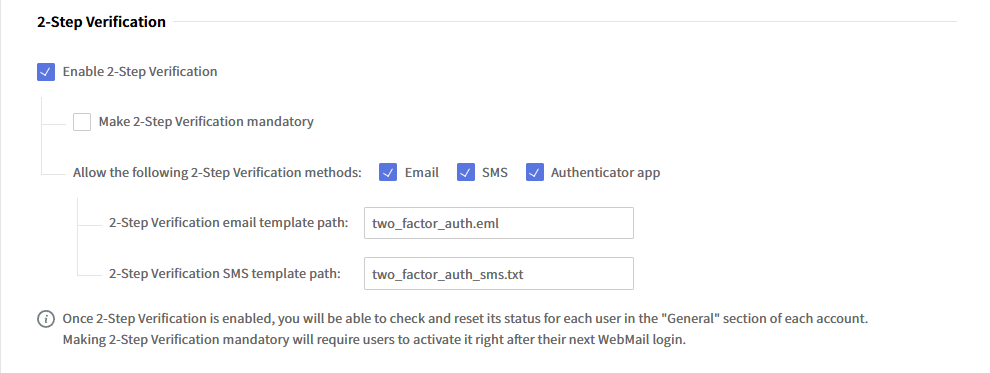The image size is (990, 373).
Task: Focus the email template path field
Action: click(x=499, y=223)
